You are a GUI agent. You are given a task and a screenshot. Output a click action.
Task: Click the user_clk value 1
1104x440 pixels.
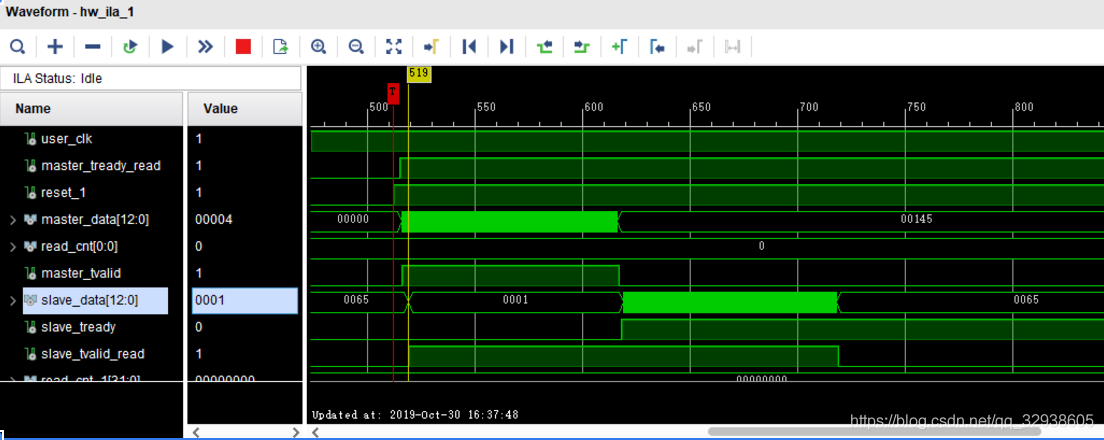(x=199, y=139)
